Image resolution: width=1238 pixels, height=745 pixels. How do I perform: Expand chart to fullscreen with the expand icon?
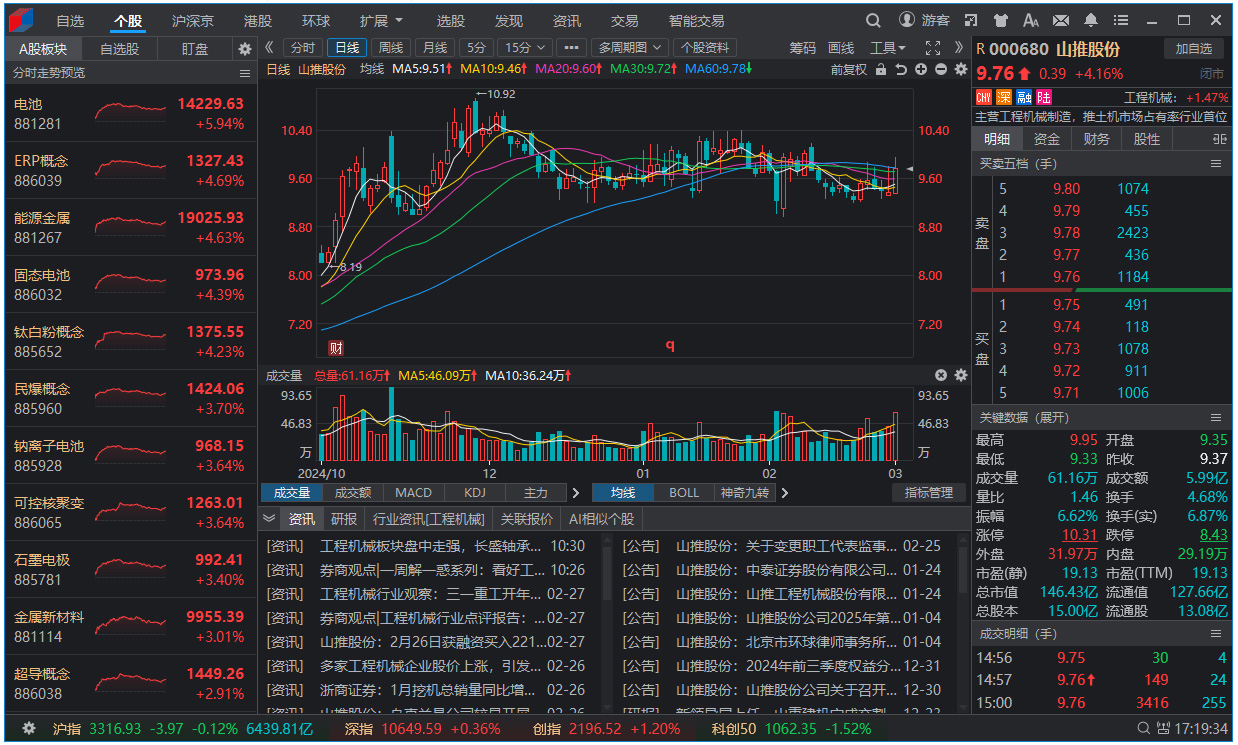point(933,46)
